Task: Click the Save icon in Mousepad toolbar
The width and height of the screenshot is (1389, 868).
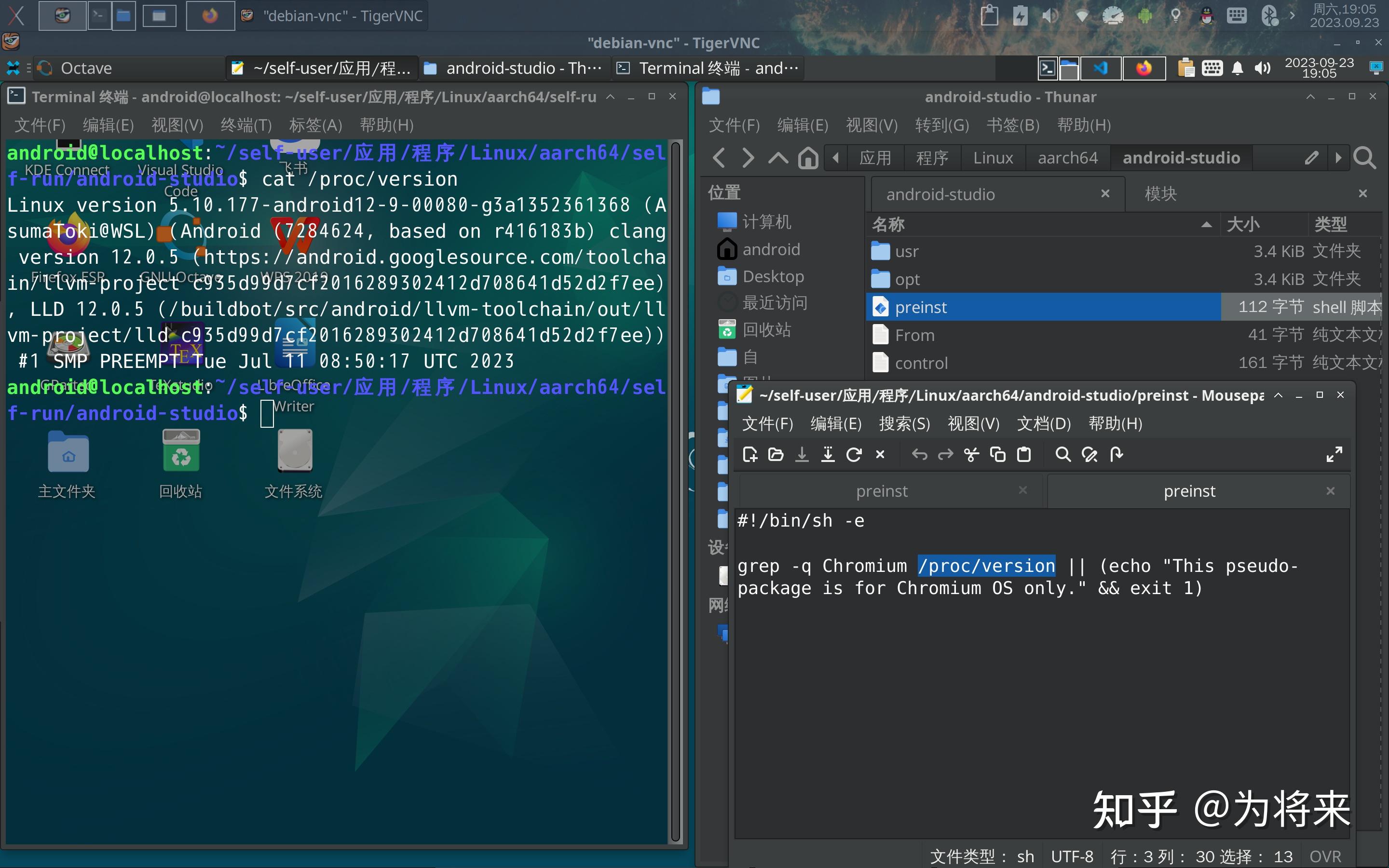Action: tap(802, 454)
